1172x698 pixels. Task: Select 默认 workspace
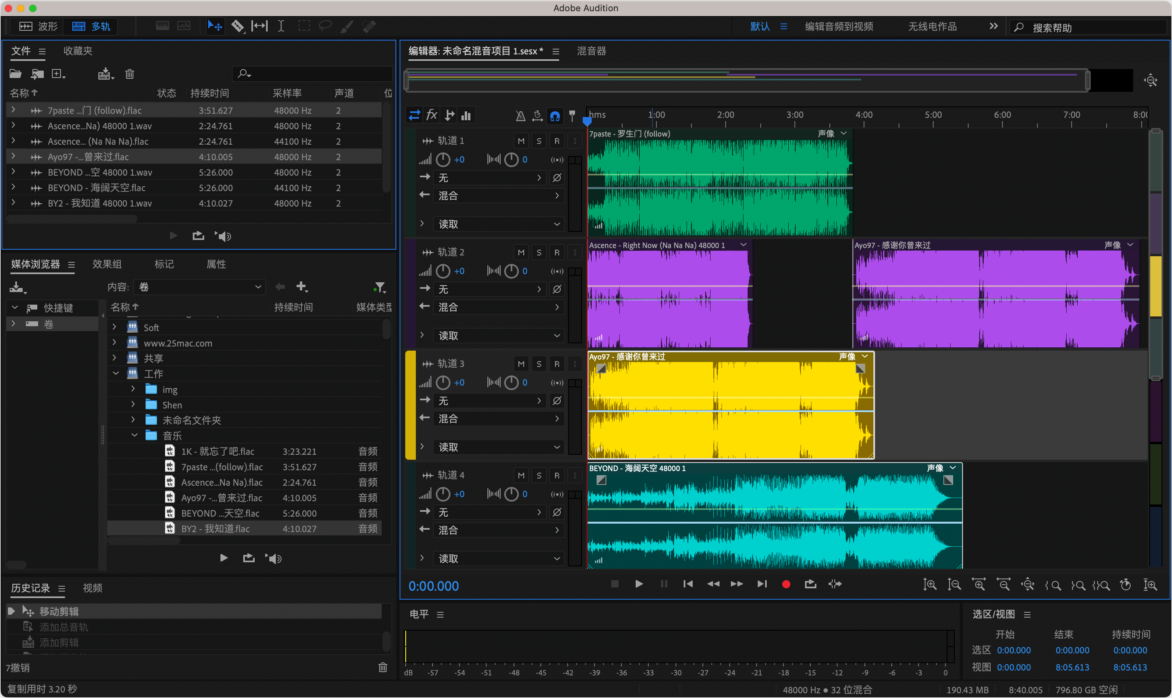[x=760, y=26]
